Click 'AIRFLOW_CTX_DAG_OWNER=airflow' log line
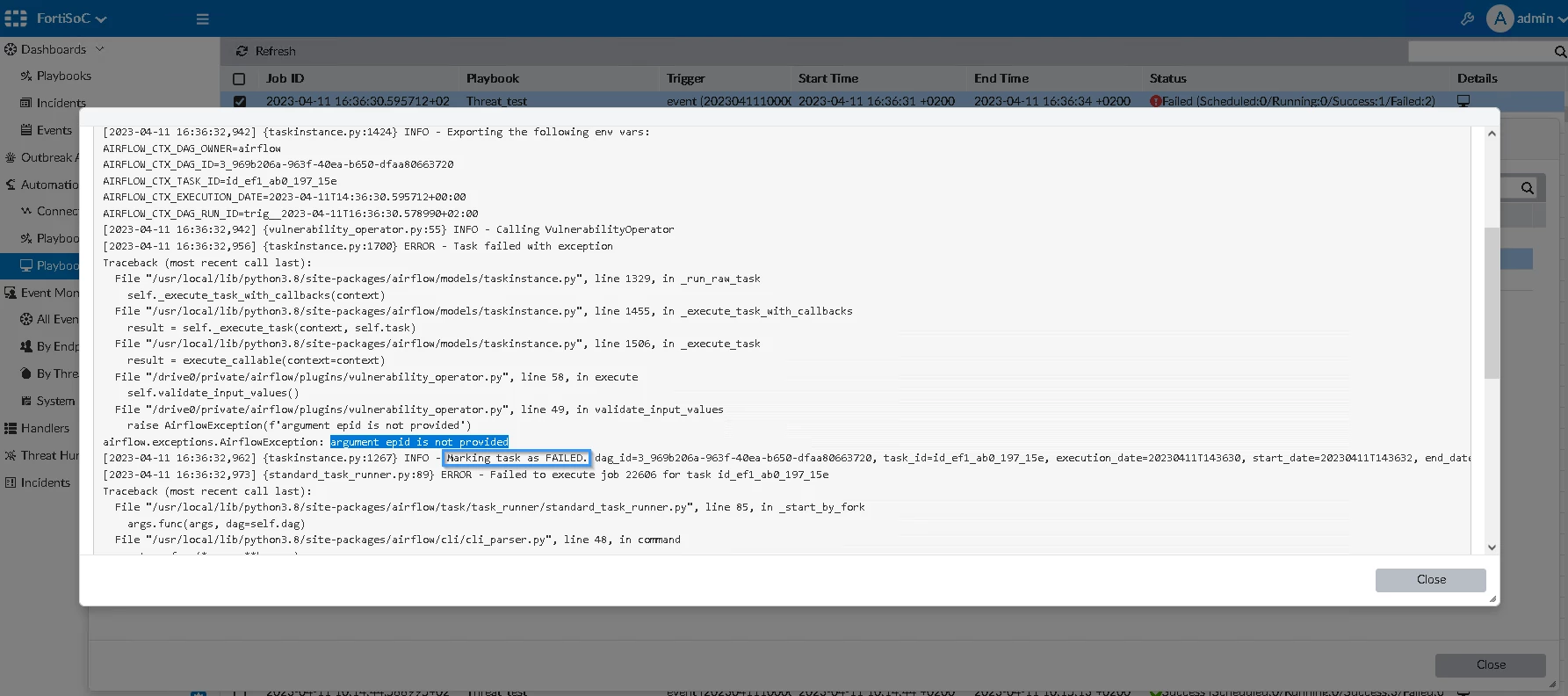This screenshot has height=696, width=1568. [x=191, y=149]
